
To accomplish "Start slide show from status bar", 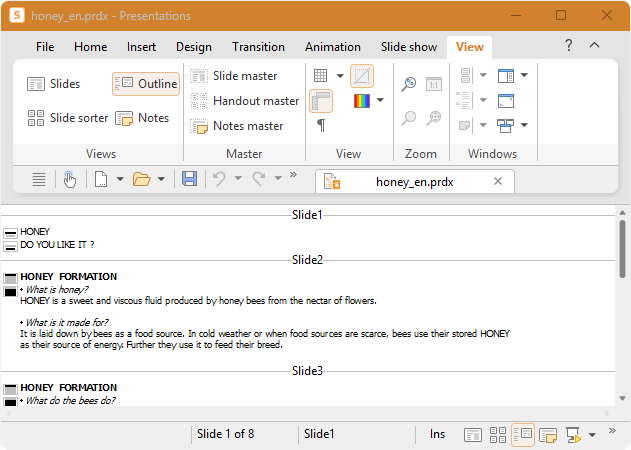I will click(x=573, y=435).
